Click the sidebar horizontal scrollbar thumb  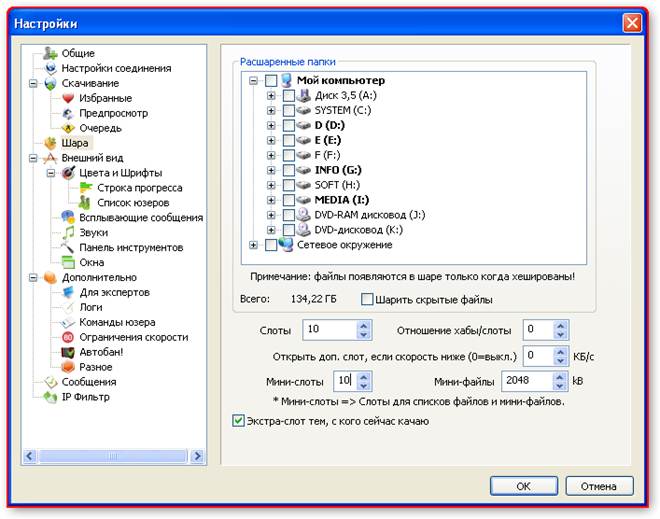113,456
